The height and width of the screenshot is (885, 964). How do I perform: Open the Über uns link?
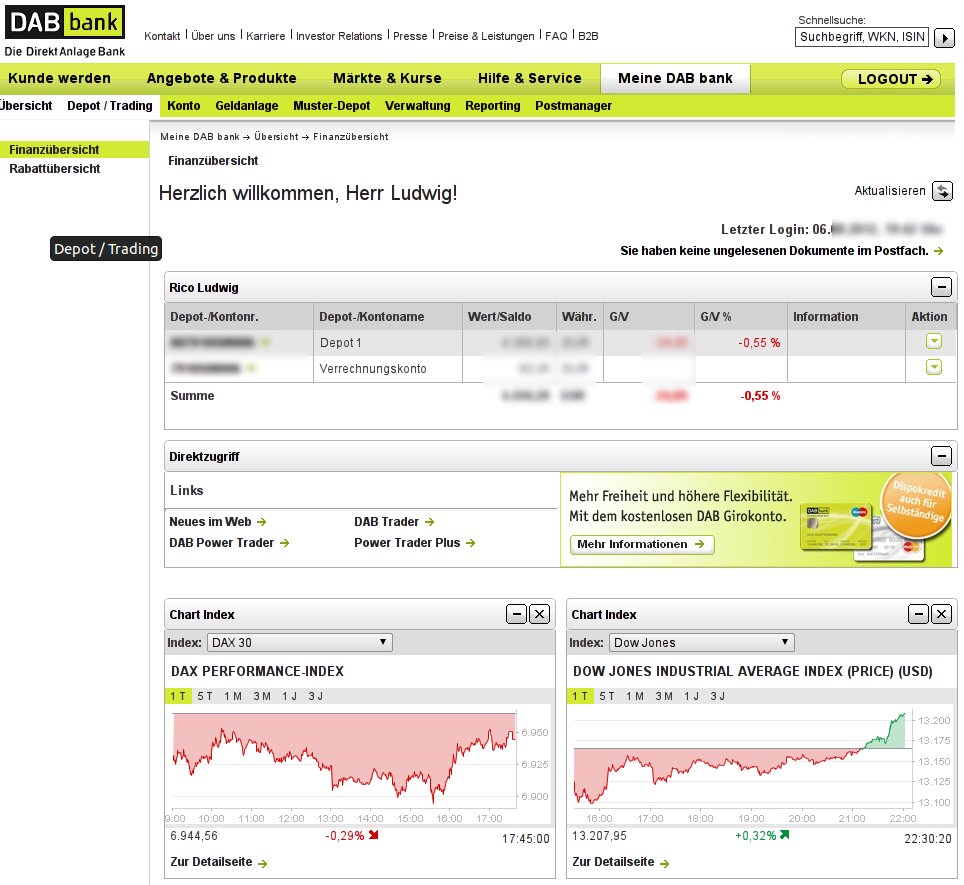213,36
